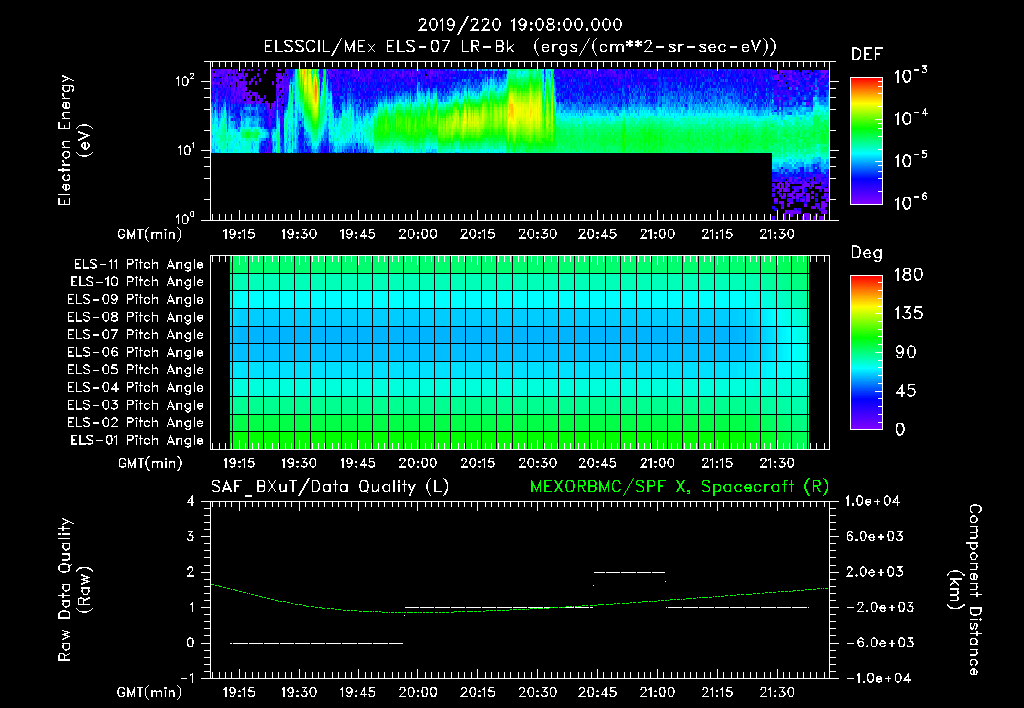Click the 20:45 tick under the data quality plot
Screen dimensions: 1024x708
(597, 692)
